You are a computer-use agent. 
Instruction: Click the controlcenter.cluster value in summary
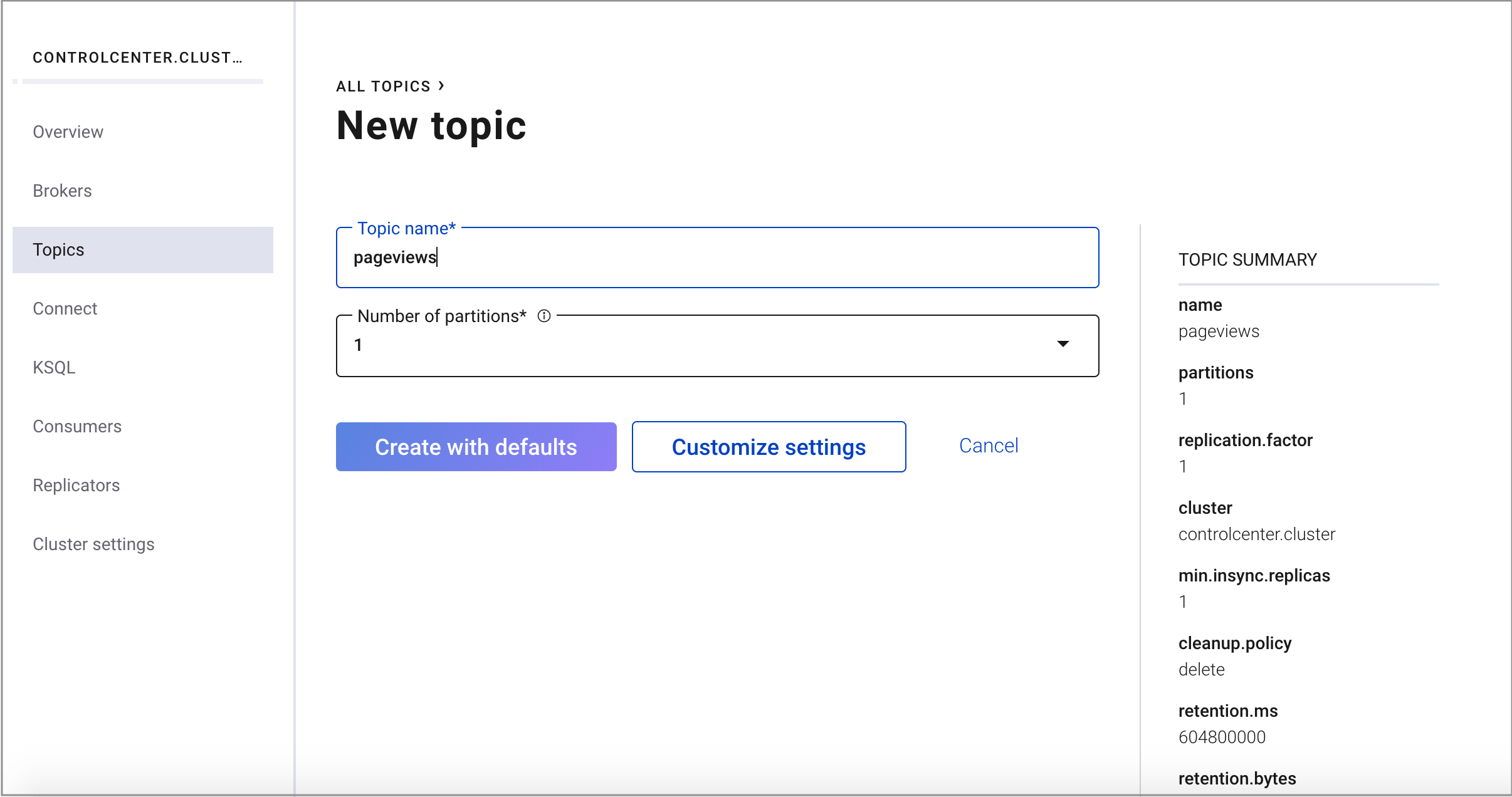(1256, 534)
